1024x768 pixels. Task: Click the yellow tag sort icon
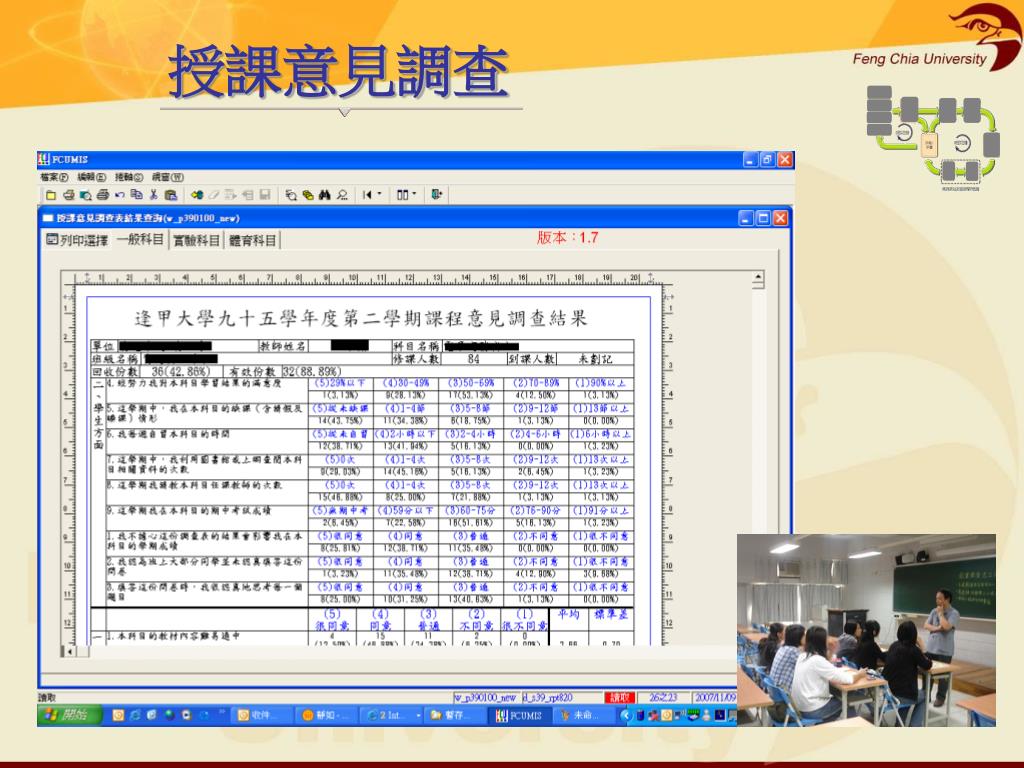point(308,195)
